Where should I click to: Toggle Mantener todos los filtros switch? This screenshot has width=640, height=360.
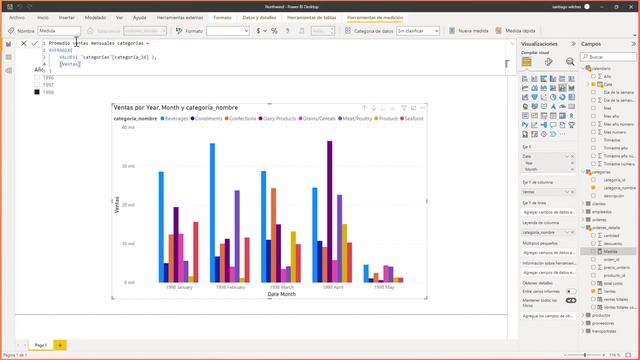(571, 300)
